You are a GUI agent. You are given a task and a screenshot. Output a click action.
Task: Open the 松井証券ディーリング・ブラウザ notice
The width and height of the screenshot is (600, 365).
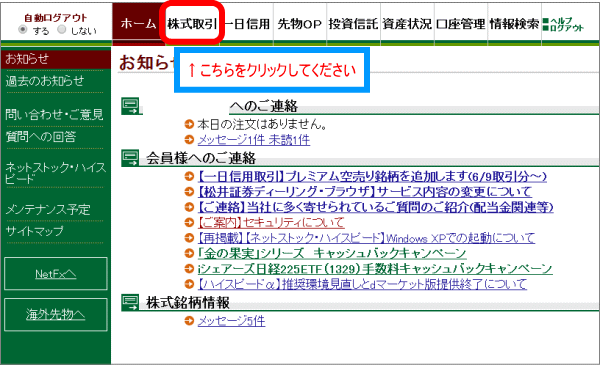pos(365,192)
